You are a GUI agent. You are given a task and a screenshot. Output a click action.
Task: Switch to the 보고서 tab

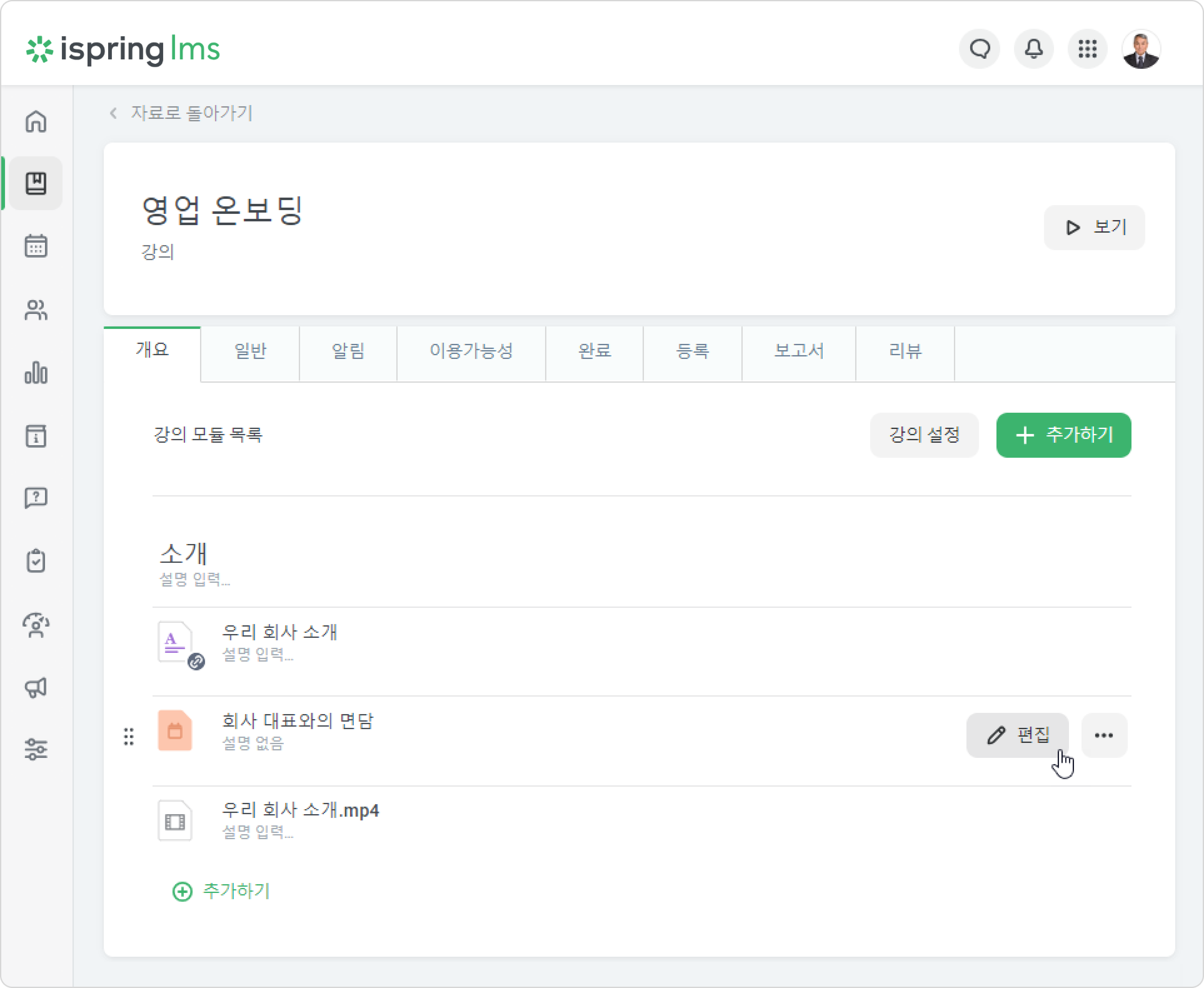coord(799,350)
